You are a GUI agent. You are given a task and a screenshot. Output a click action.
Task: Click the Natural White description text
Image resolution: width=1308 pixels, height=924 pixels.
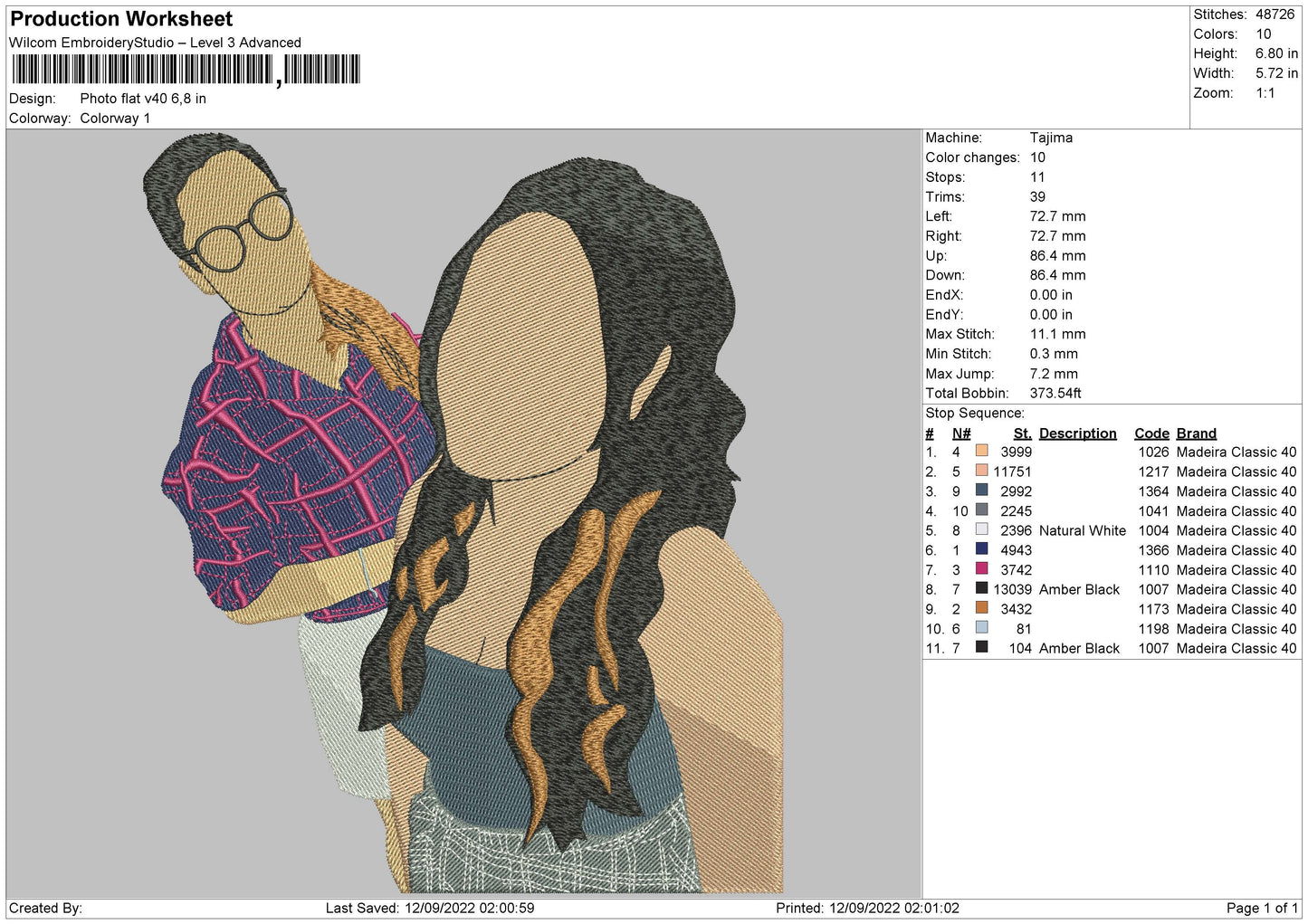click(x=1083, y=530)
